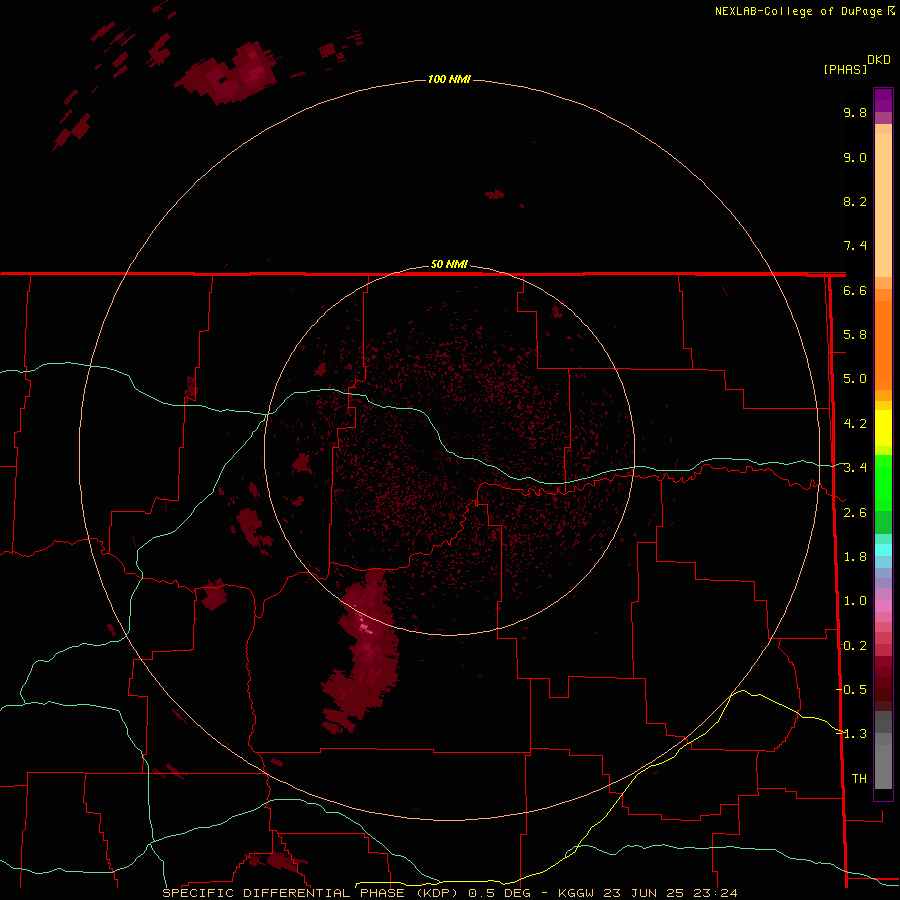Click the 5.8 value on color scale
The image size is (900, 900).
point(855,335)
